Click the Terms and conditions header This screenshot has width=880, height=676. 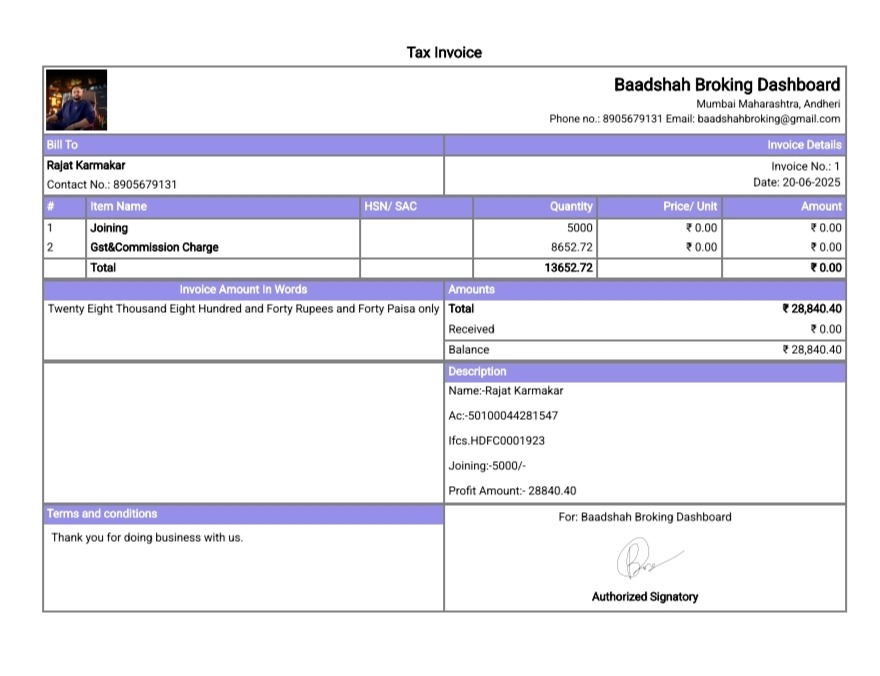(x=102, y=514)
